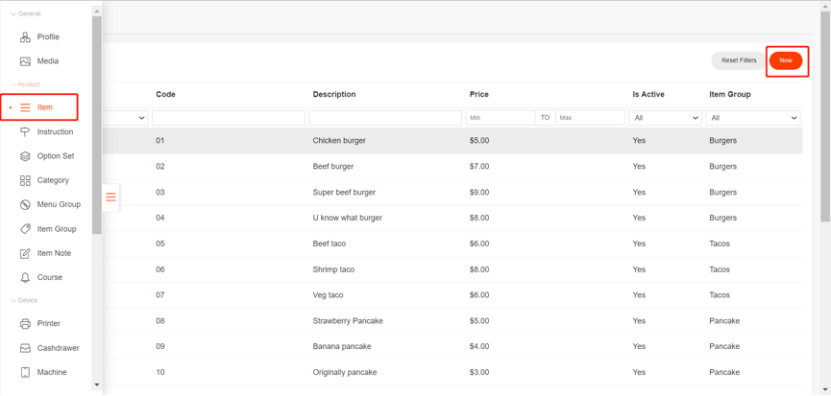This screenshot has height=396, width=831.
Task: Click the Reset Filters button
Action: pyautogui.click(x=739, y=61)
